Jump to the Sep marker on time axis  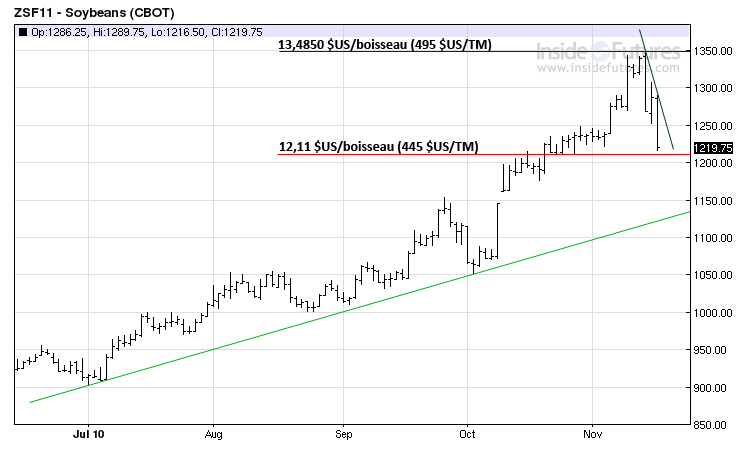pos(343,436)
